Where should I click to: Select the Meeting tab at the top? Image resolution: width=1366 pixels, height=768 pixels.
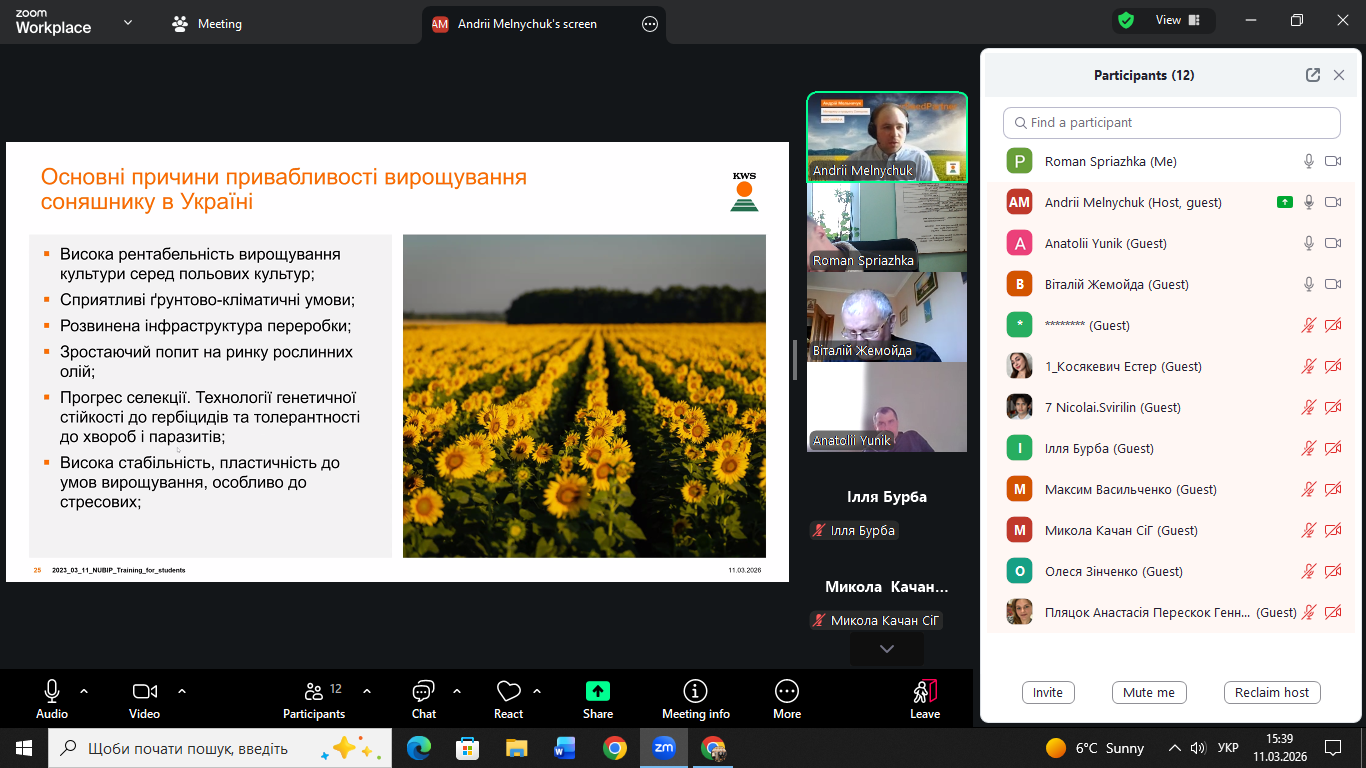(x=208, y=24)
